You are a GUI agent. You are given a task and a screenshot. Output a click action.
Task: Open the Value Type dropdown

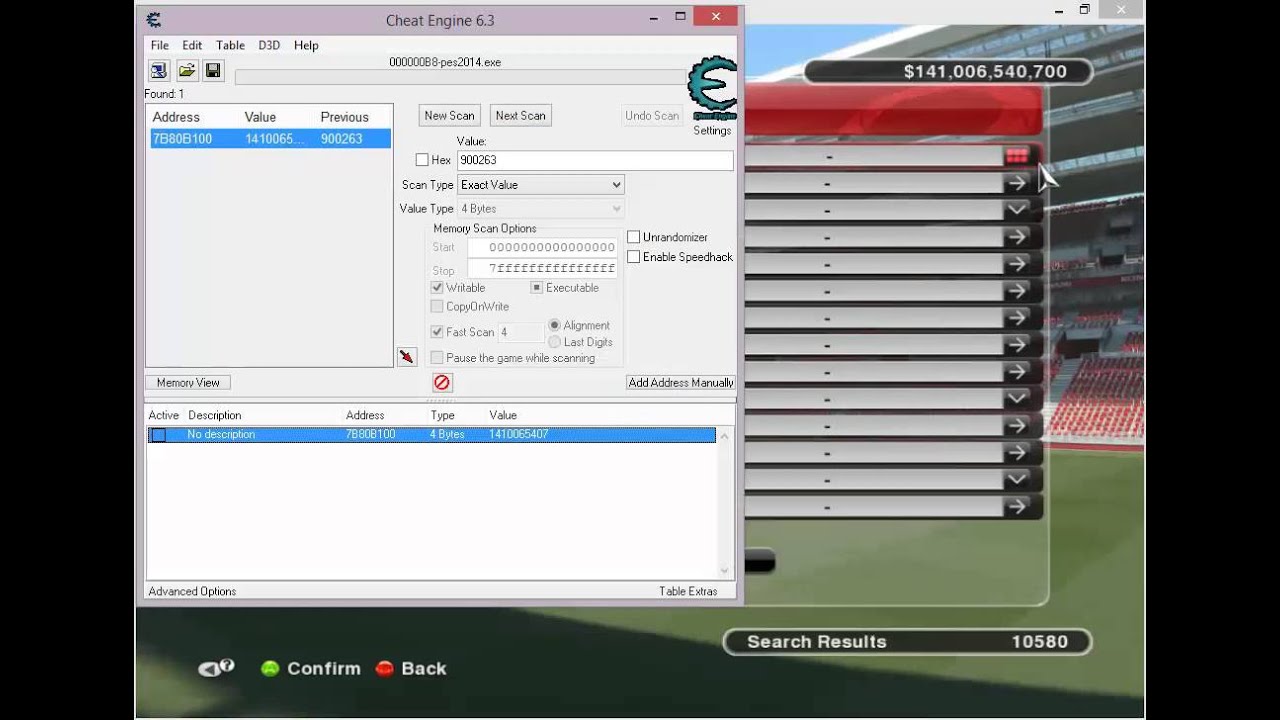(541, 209)
